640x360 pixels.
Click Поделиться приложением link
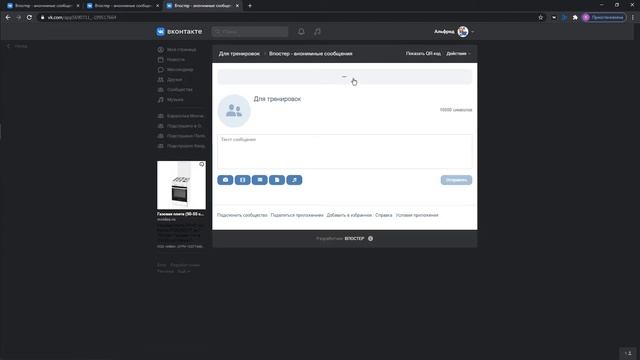(297, 215)
